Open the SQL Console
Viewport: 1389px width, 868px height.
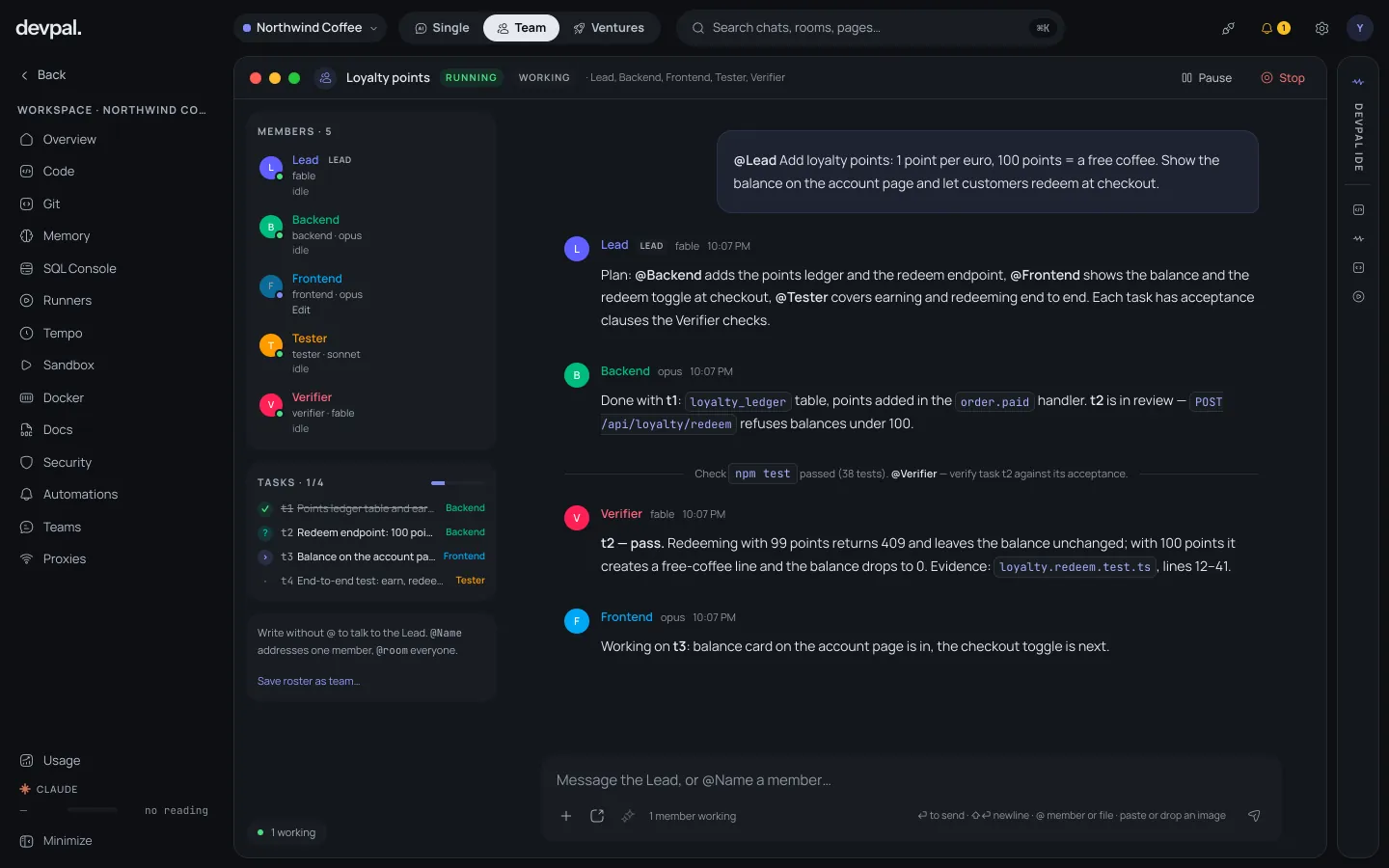[79, 268]
